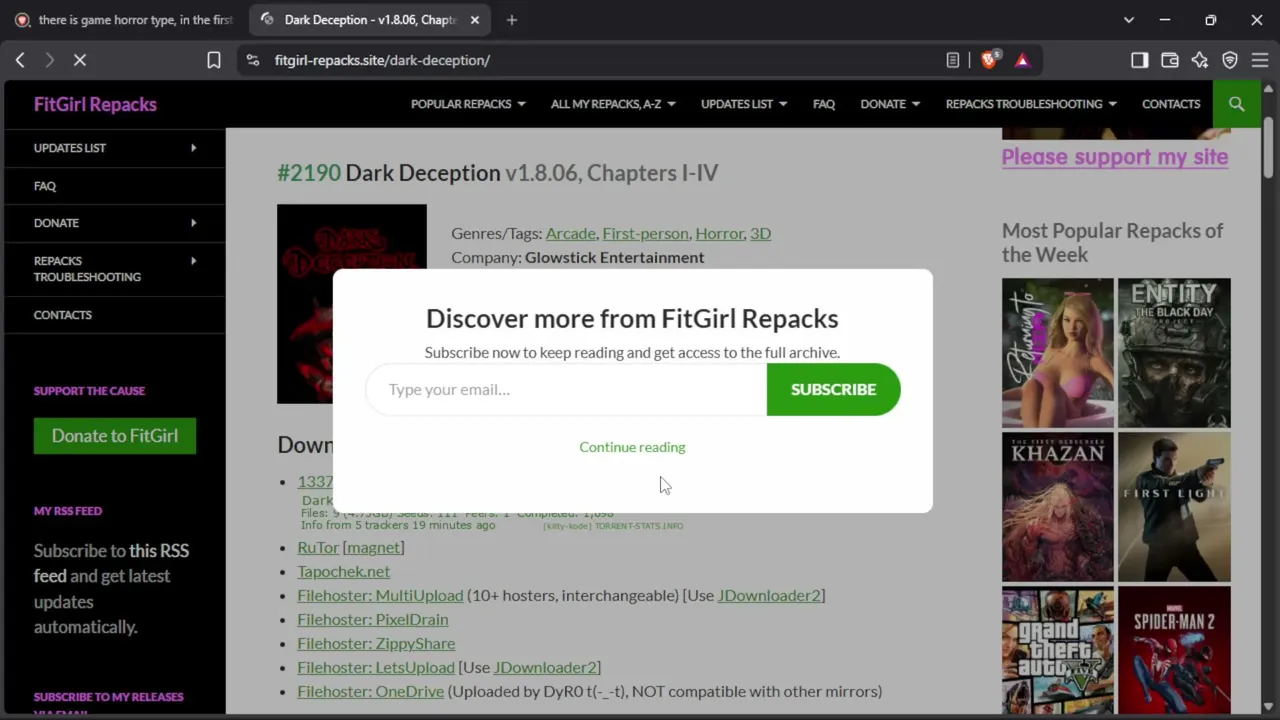Open the site search magnifier
Screen dimensions: 1280x720
click(1237, 104)
